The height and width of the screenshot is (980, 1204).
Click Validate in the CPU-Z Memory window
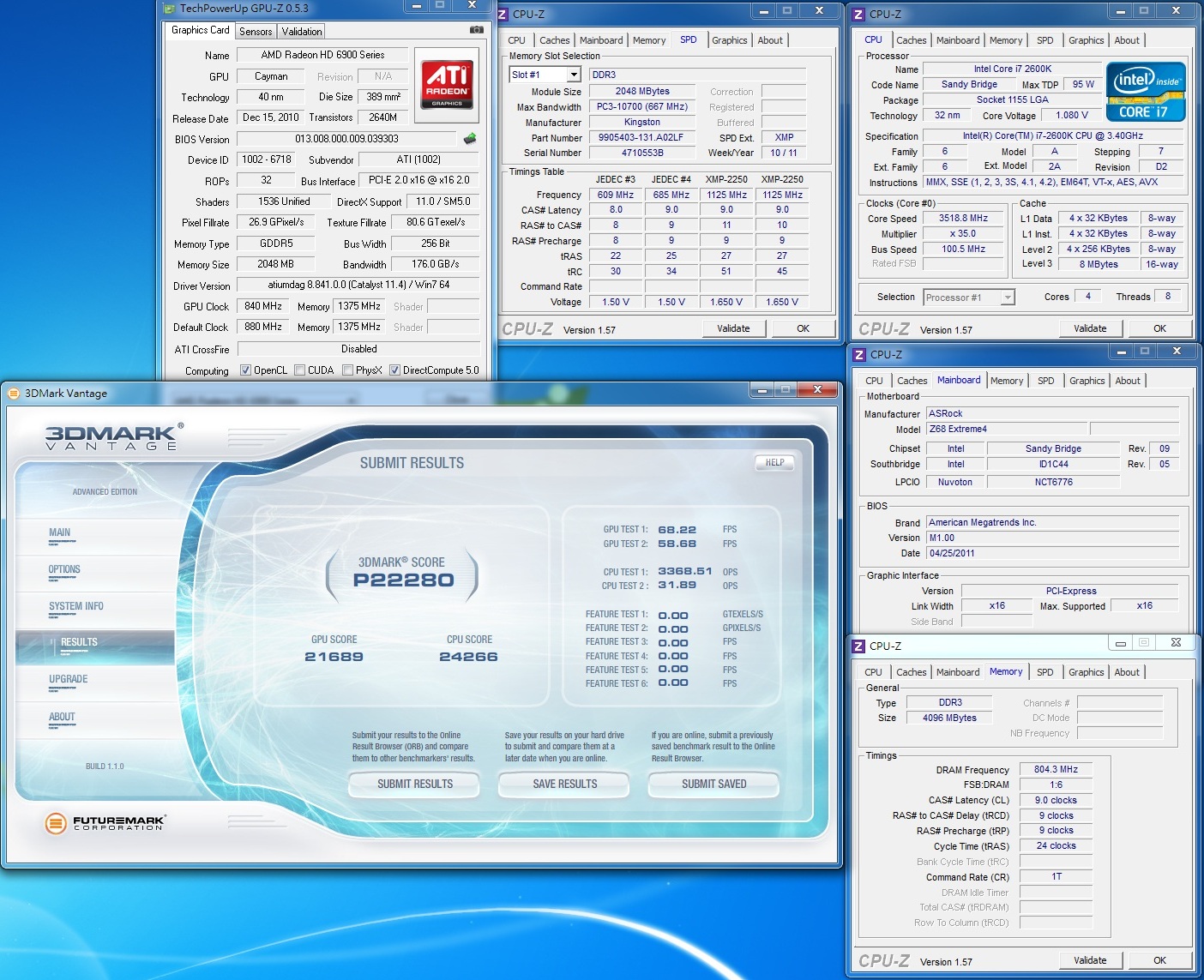pyautogui.click(x=1090, y=960)
